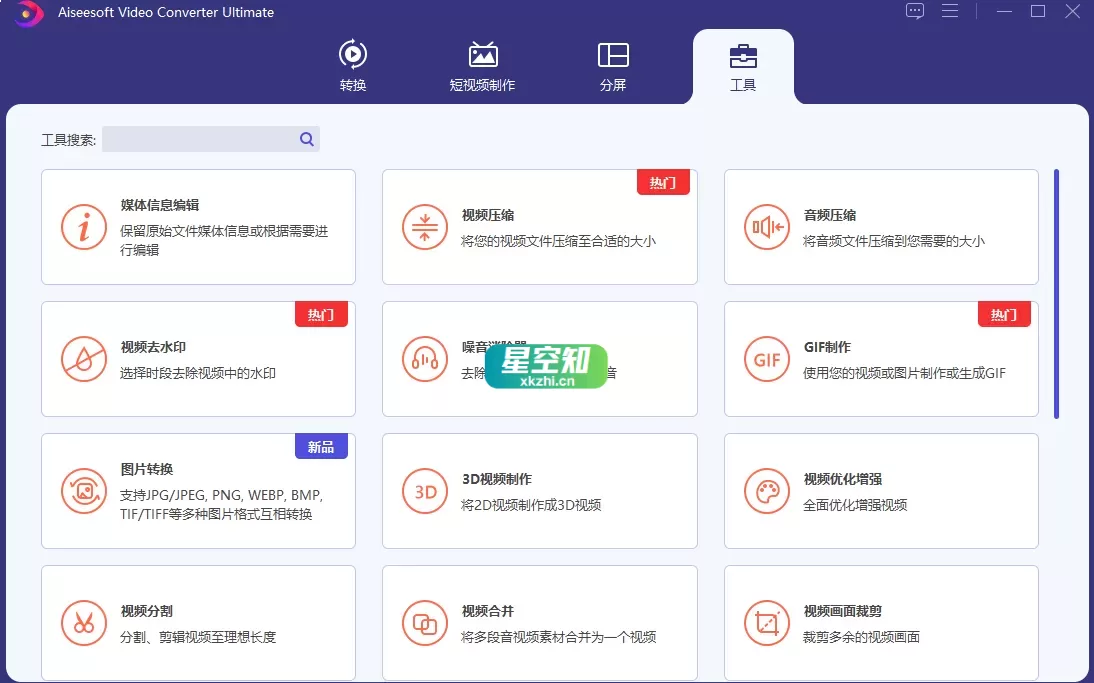Switch to the 转换 conversion tab
The image size is (1094, 683).
[353, 63]
